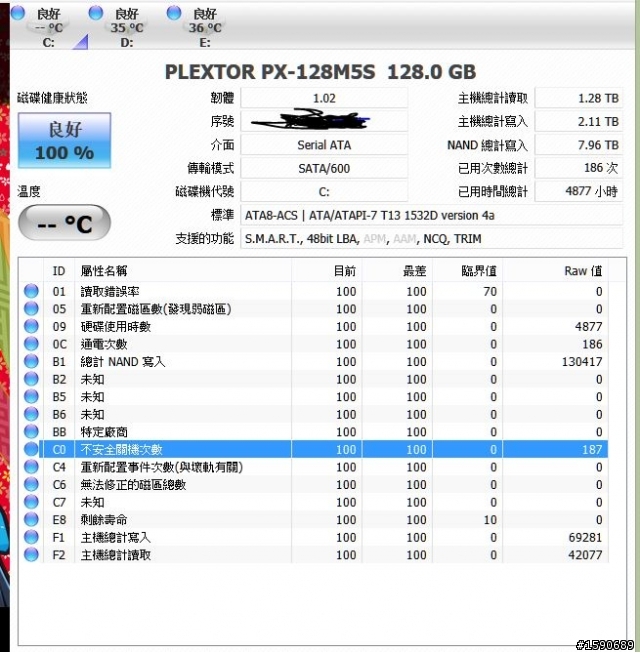Click the Raw 值 column header
Screen dimensions: 640x653
pyautogui.click(x=555, y=271)
